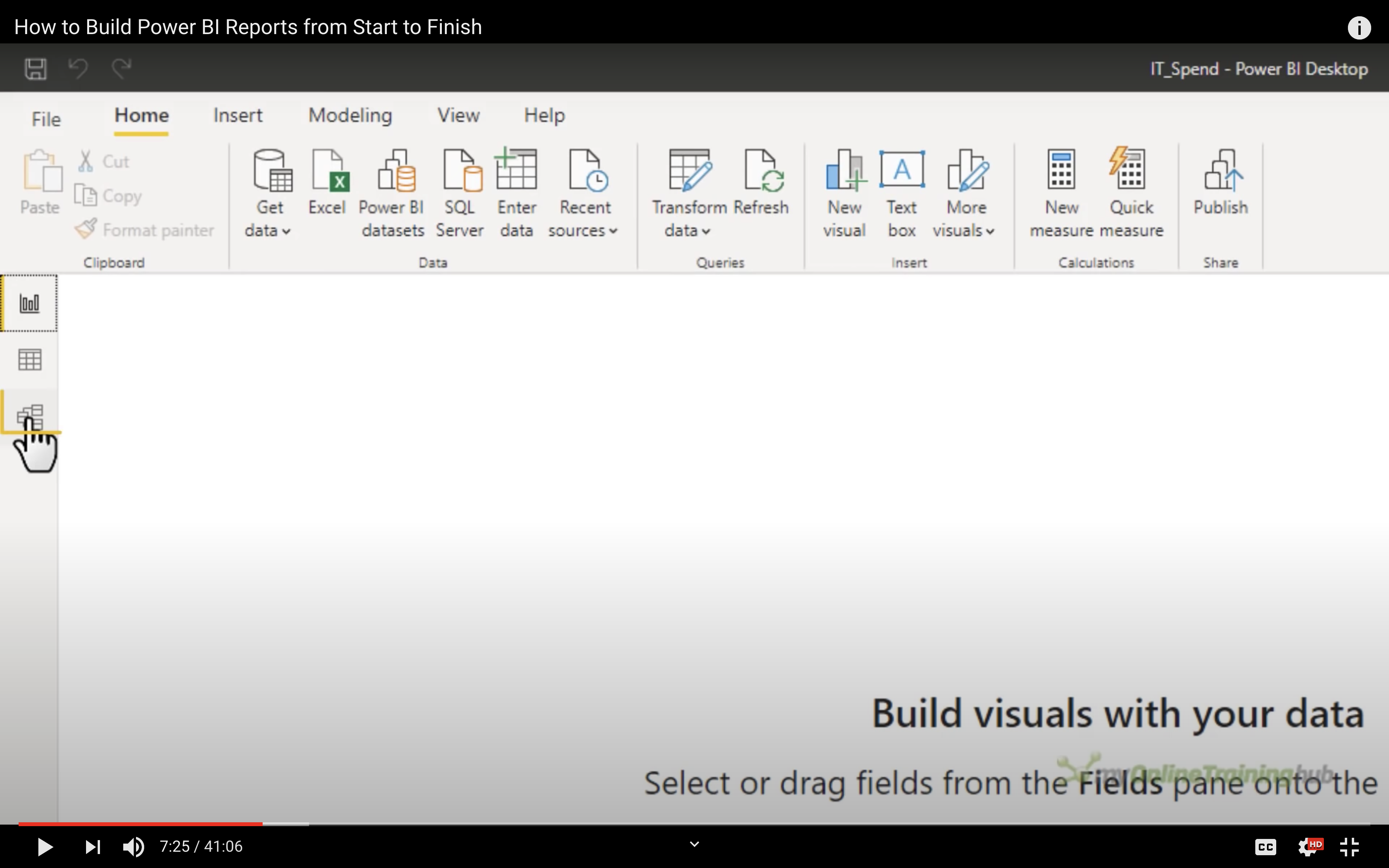The width and height of the screenshot is (1389, 868).
Task: Click the red video progress bar
Action: pos(140,824)
